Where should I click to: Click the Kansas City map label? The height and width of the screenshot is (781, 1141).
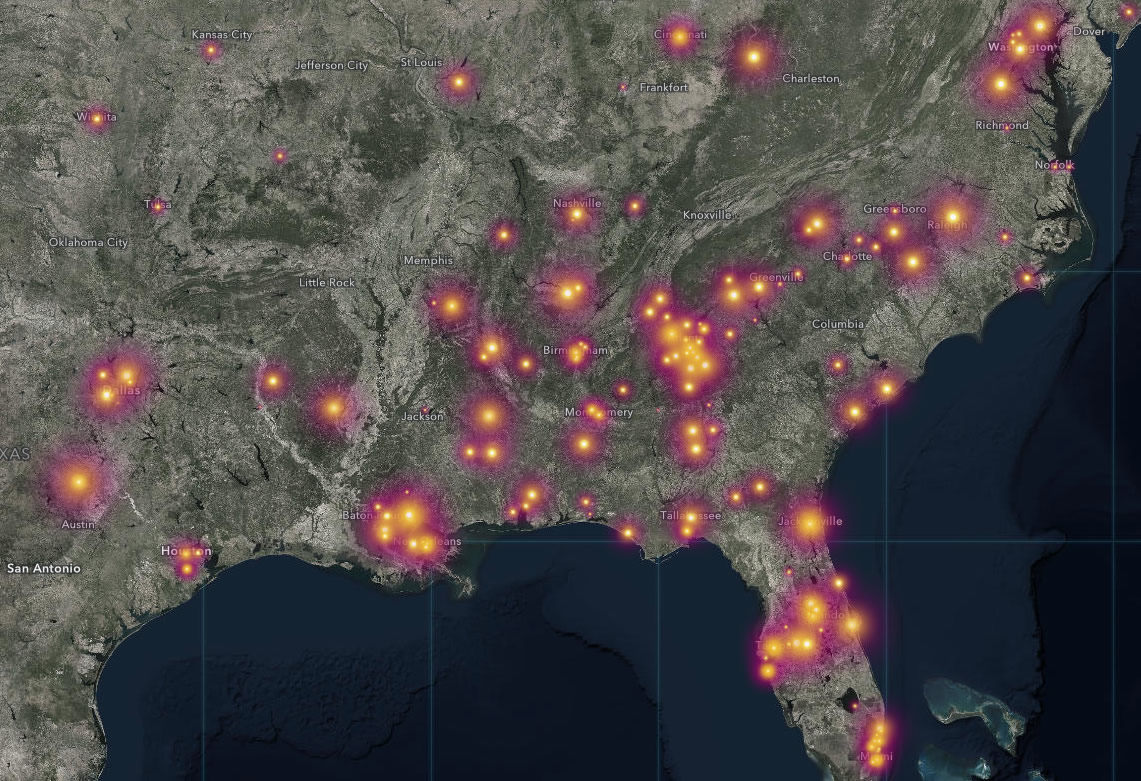pyautogui.click(x=222, y=34)
